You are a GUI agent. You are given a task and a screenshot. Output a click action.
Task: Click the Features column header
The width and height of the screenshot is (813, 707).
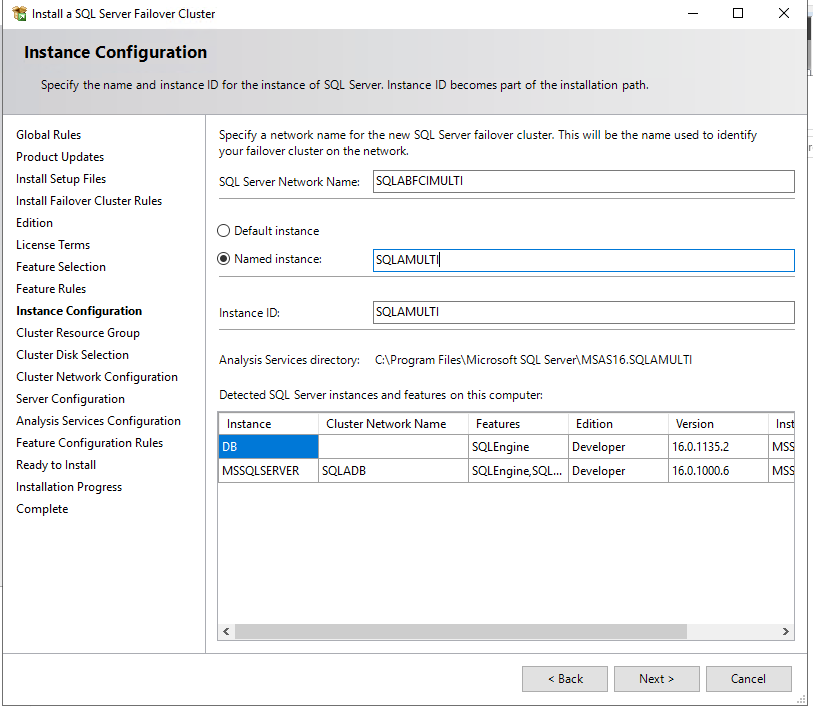518,424
